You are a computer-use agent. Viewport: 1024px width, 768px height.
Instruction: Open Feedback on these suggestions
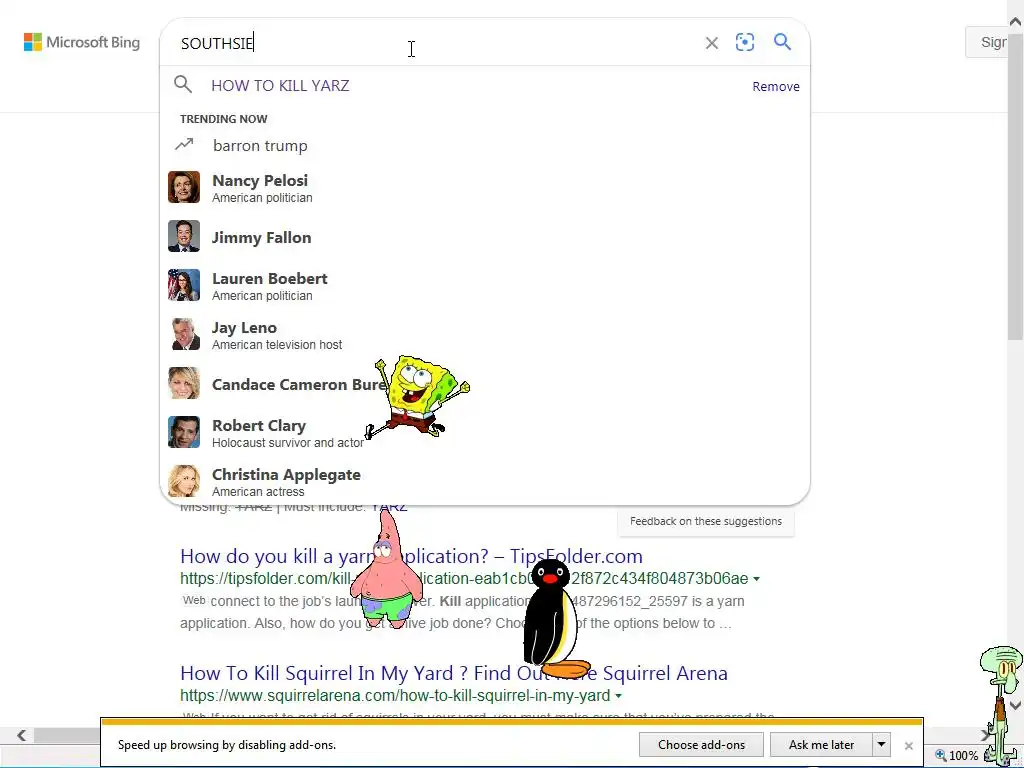(x=706, y=521)
